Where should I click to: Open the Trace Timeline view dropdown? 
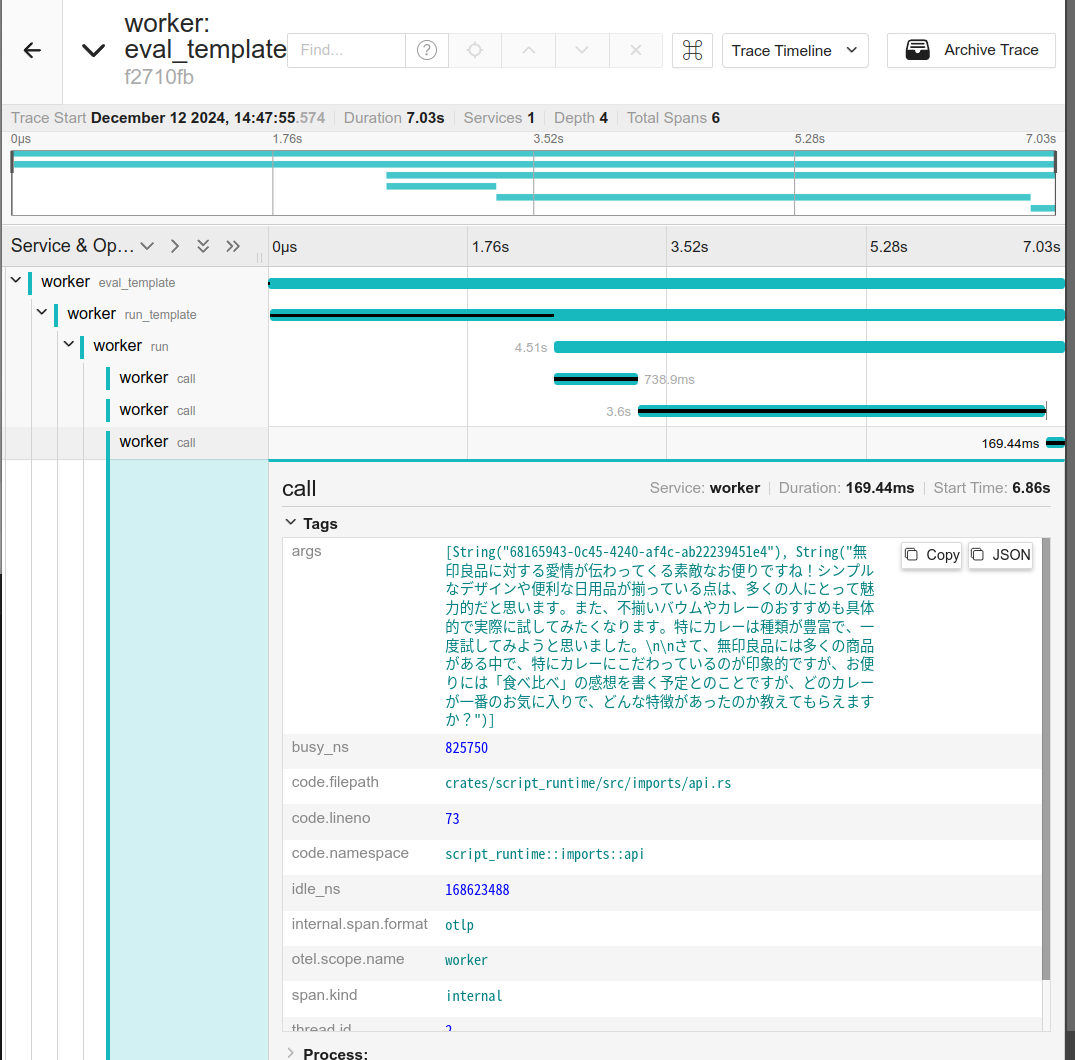(795, 50)
